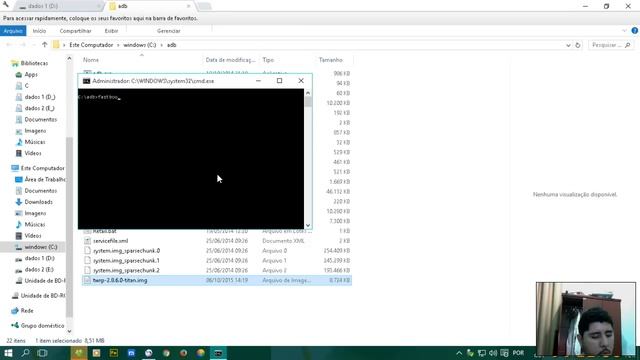
Task: Open Downloads in the navigation pane
Action: tap(38, 202)
